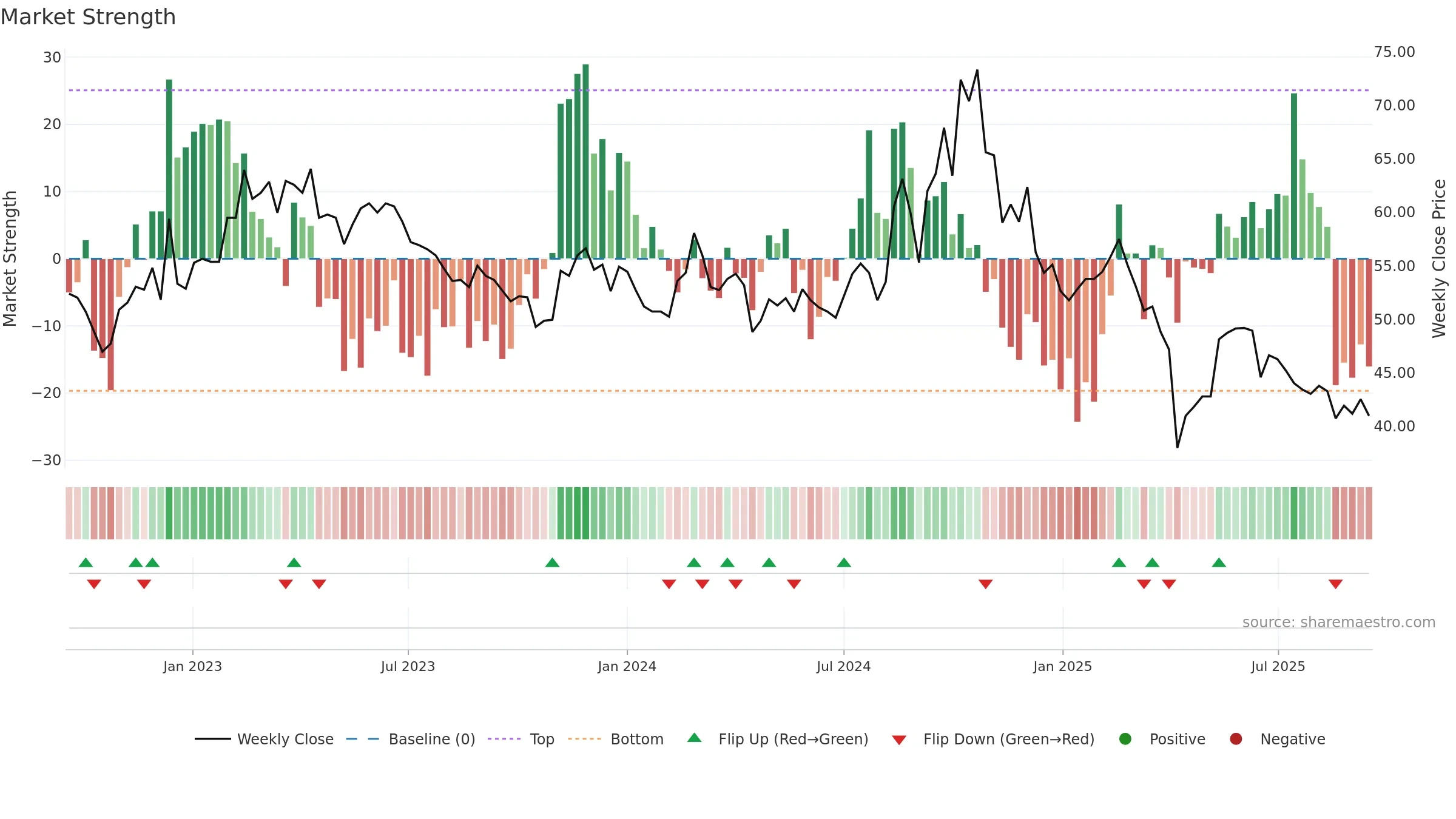Click the blue dashed Baseline line sample in legend
The image size is (1456, 819).
coord(363,739)
